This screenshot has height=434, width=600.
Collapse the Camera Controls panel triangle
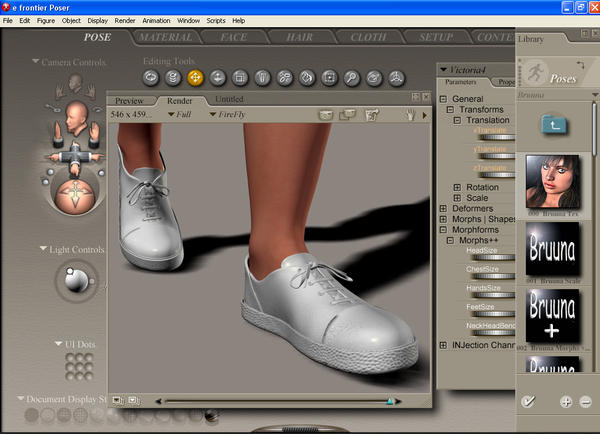pyautogui.click(x=36, y=61)
